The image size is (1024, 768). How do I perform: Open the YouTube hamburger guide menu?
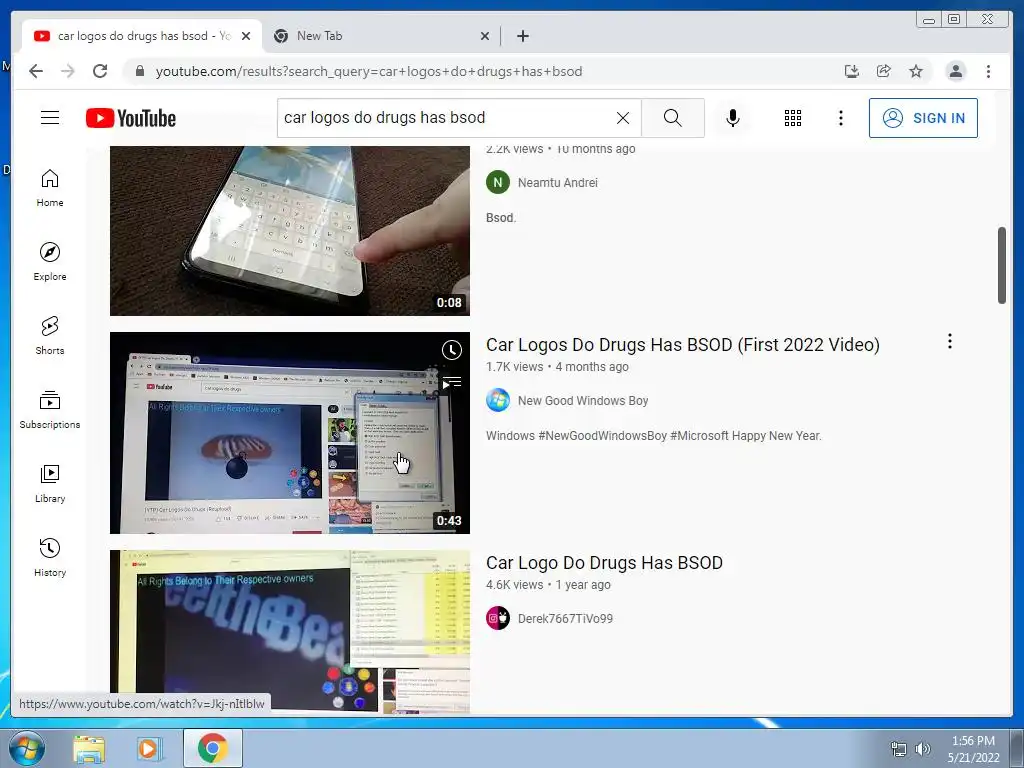click(x=50, y=118)
